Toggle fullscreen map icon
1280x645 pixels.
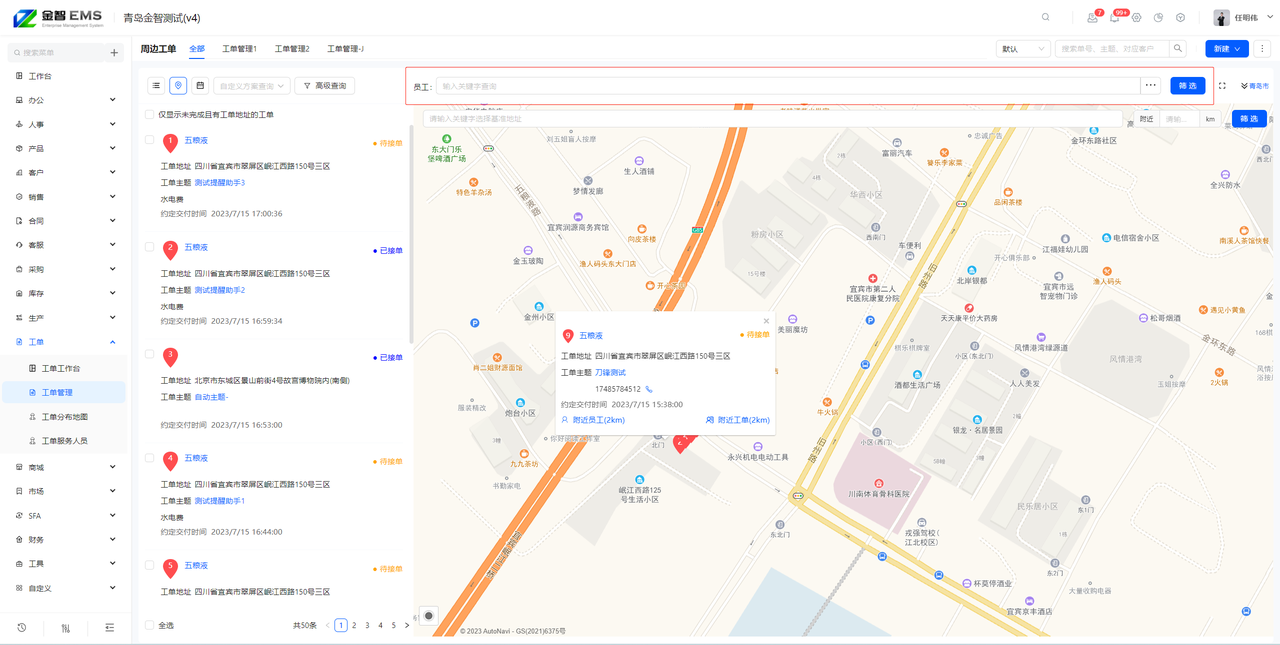click(x=1222, y=86)
